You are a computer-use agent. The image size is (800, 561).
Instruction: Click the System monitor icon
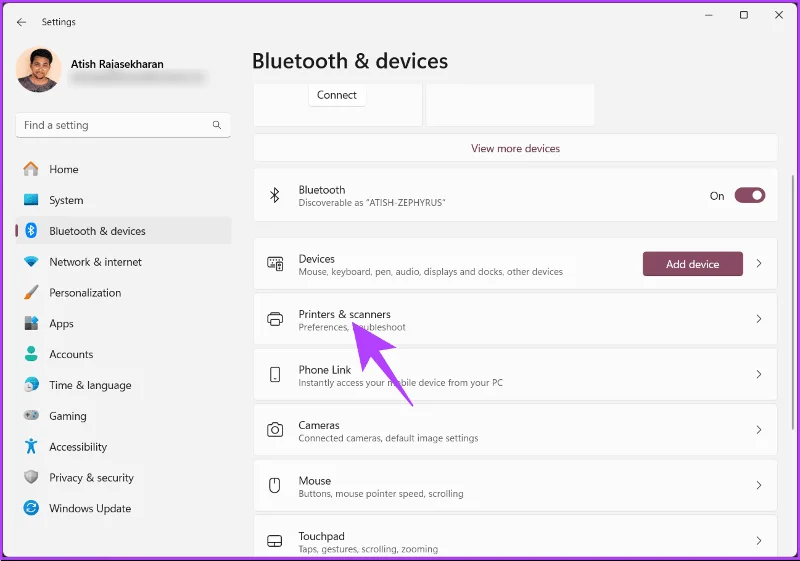pos(31,200)
